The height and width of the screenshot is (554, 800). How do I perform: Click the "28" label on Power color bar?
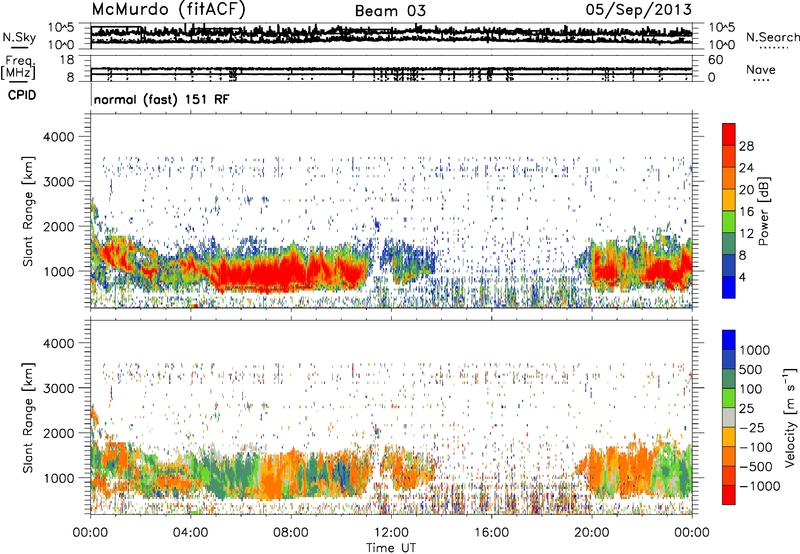(746, 146)
